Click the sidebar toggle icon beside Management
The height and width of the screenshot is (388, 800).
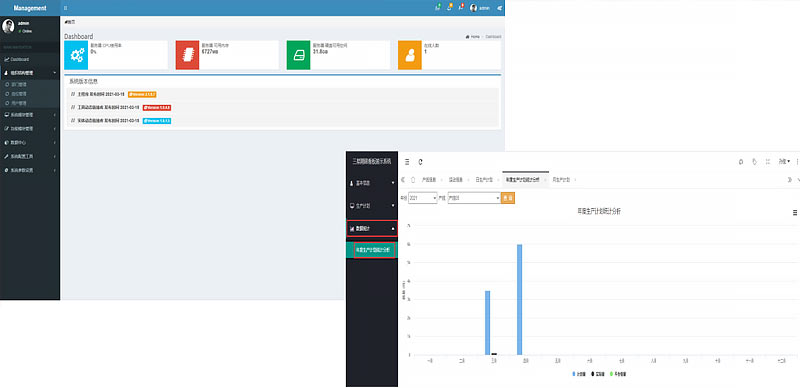coord(65,8)
